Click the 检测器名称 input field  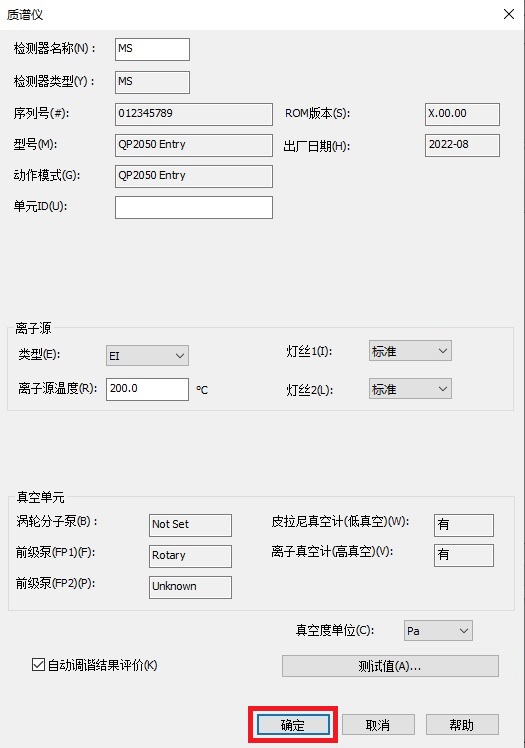click(x=152, y=49)
